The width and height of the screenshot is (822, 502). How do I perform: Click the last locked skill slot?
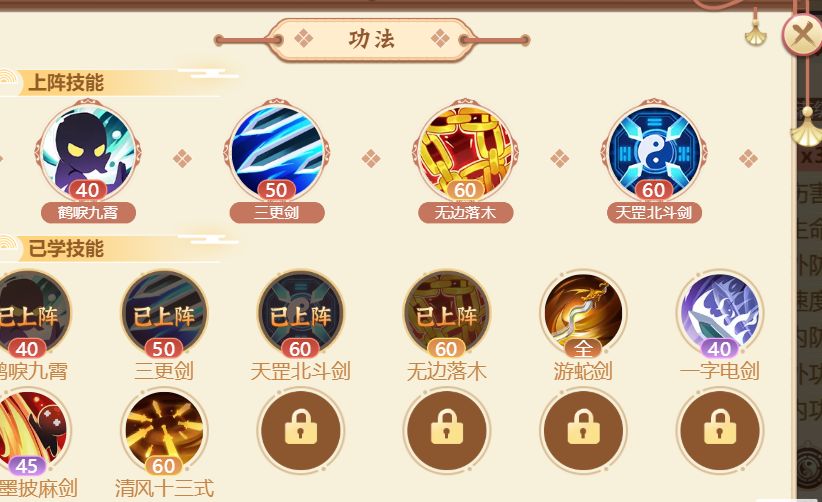click(x=720, y=431)
